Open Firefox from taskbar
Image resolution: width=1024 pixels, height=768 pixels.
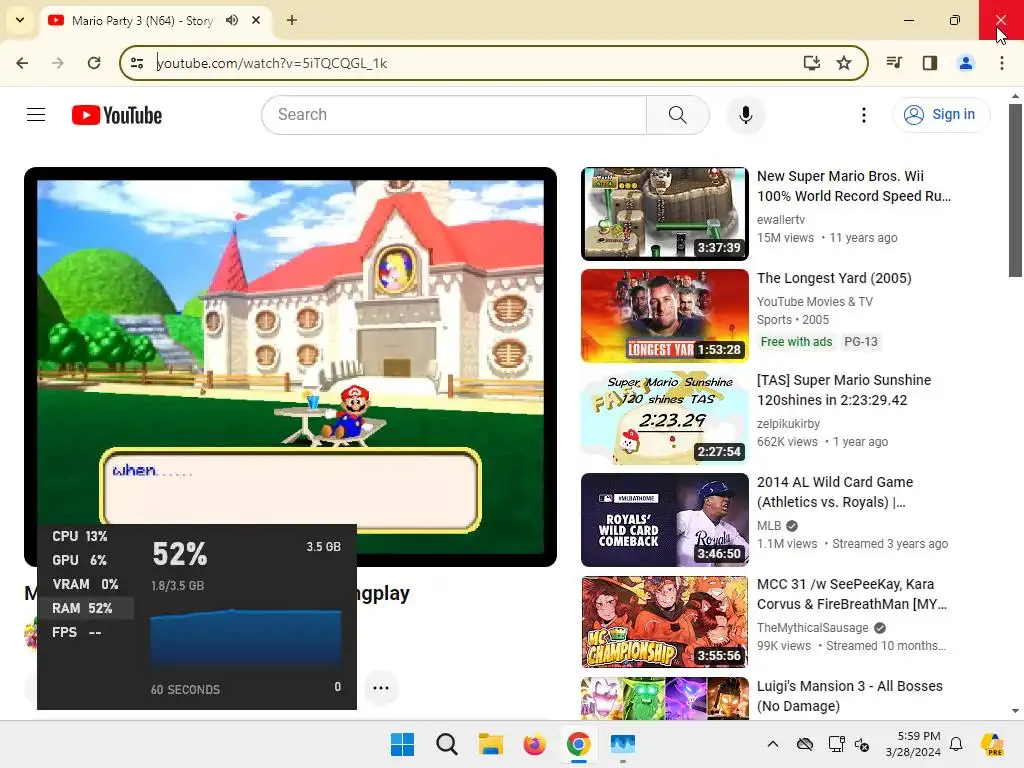coord(534,744)
